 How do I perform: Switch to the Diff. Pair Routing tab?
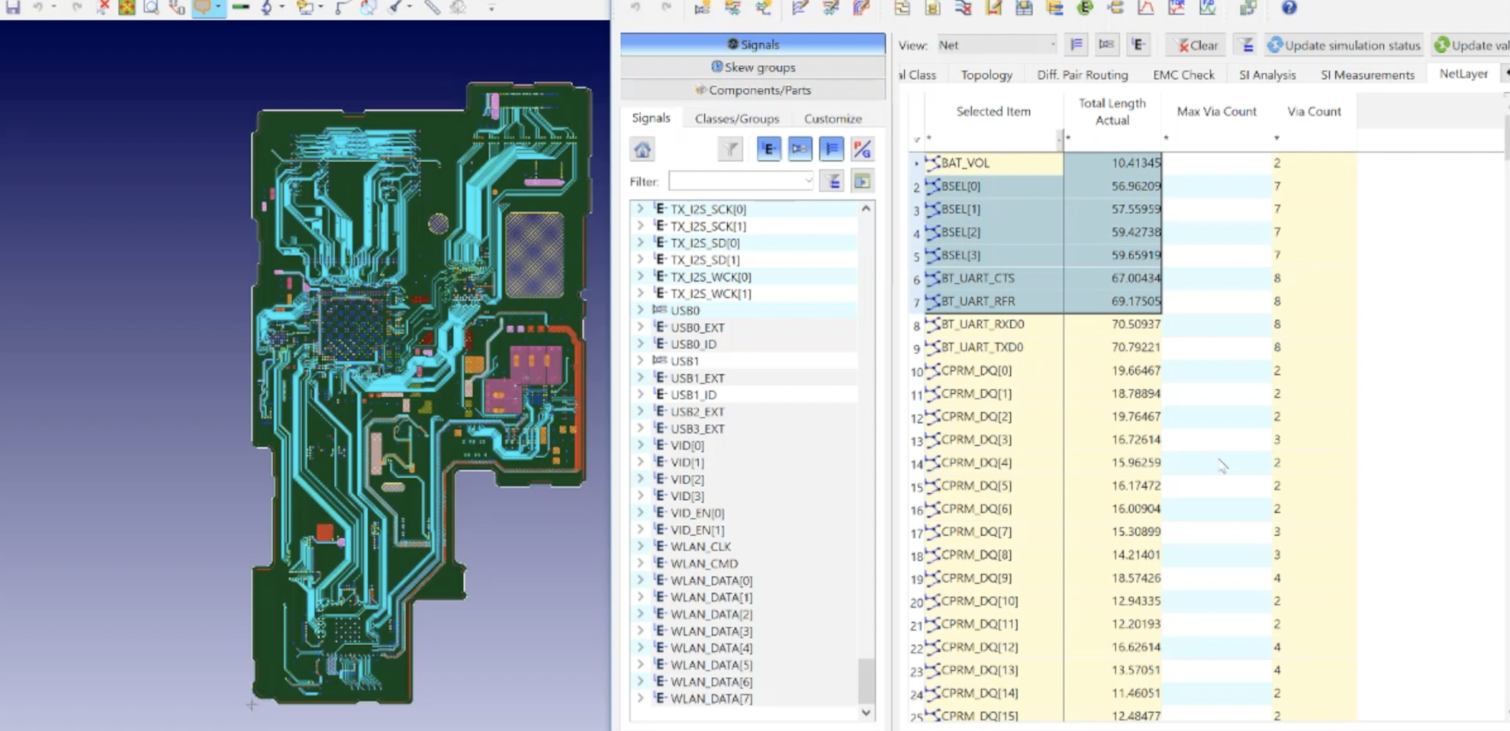1082,75
